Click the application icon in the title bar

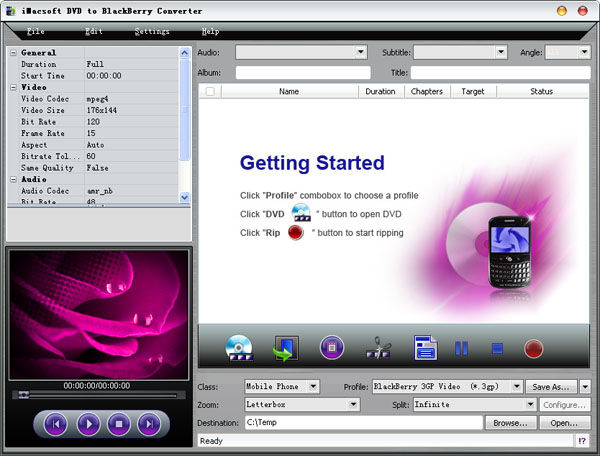point(11,11)
